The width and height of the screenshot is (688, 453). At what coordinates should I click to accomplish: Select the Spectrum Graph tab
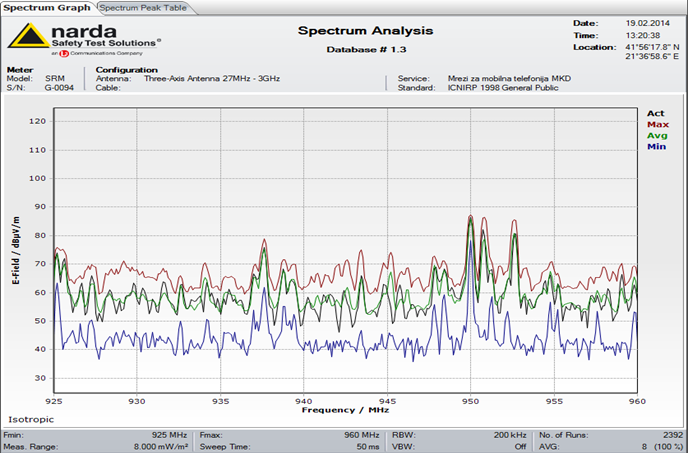point(47,7)
